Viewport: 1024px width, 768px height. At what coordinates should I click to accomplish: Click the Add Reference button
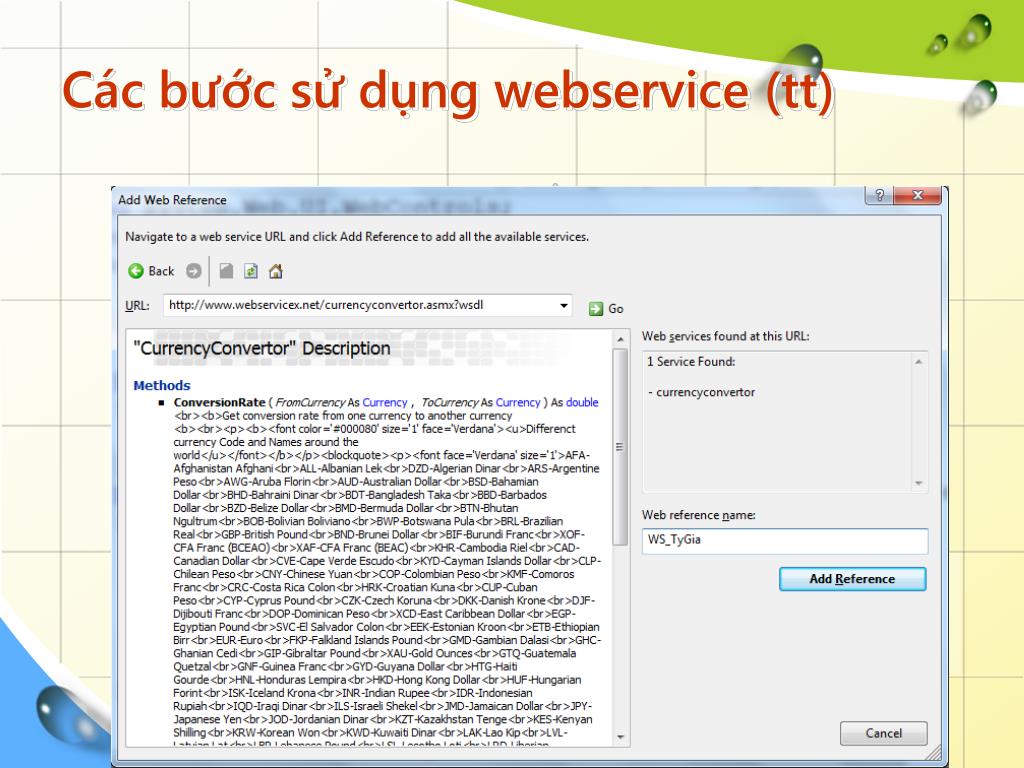coord(852,579)
